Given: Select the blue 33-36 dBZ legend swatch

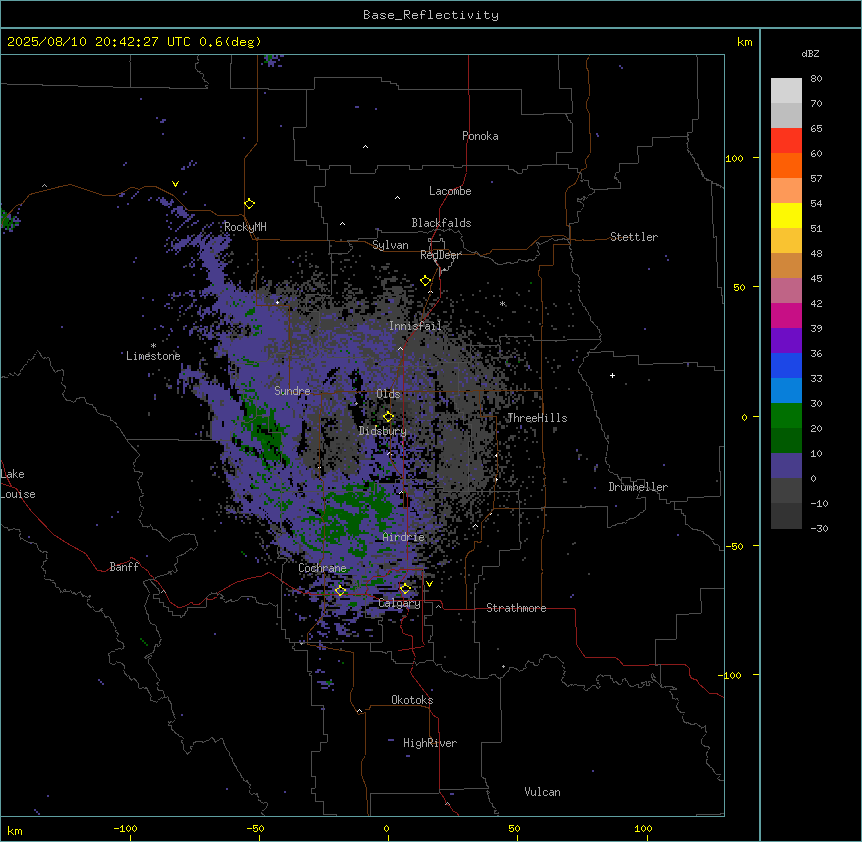Looking at the screenshot, I should coord(786,365).
